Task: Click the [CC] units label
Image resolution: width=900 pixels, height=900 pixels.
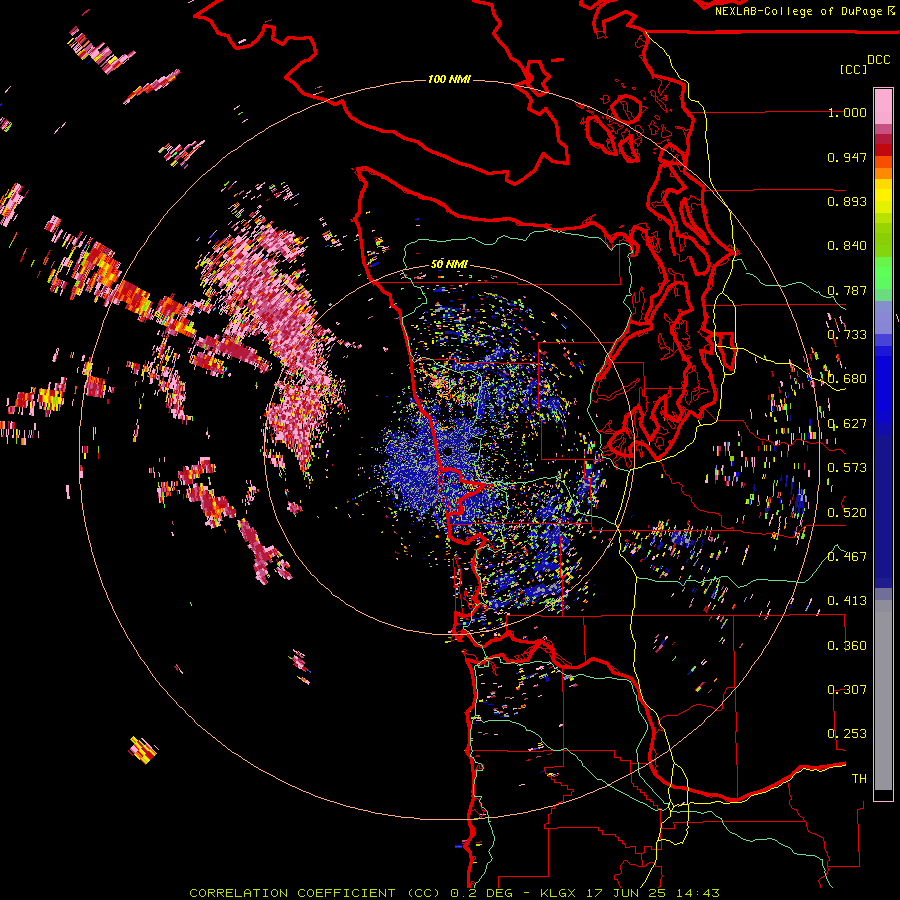Action: tap(853, 69)
